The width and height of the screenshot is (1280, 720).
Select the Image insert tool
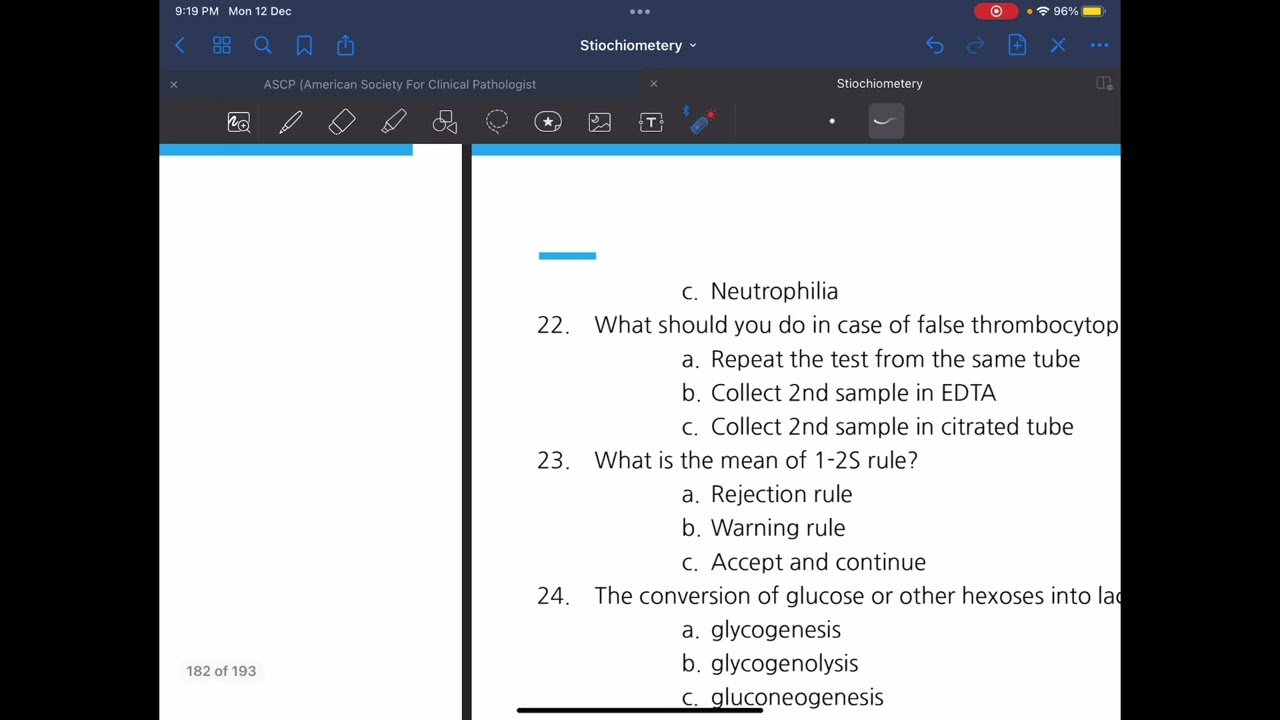pos(600,122)
